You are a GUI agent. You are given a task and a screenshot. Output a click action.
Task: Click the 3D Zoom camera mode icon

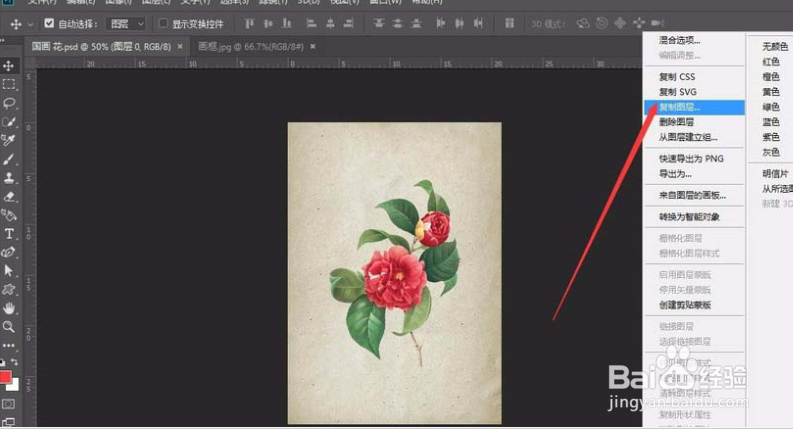[657, 23]
